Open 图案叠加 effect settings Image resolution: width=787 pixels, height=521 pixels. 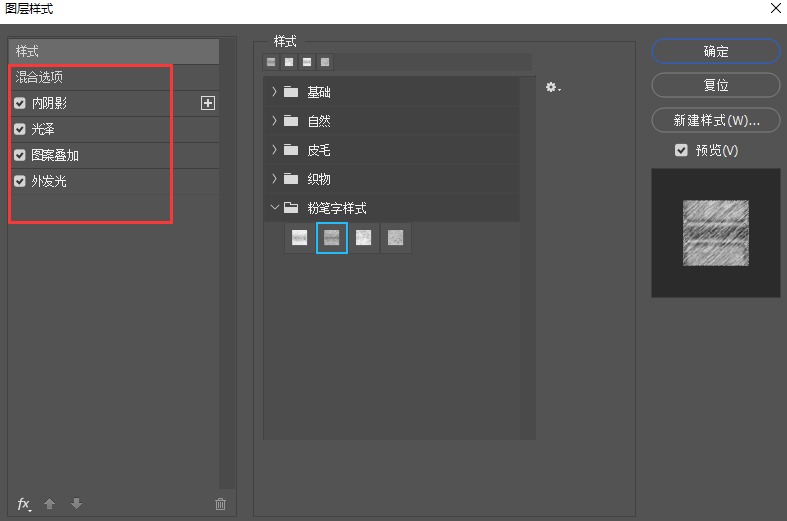(55, 156)
